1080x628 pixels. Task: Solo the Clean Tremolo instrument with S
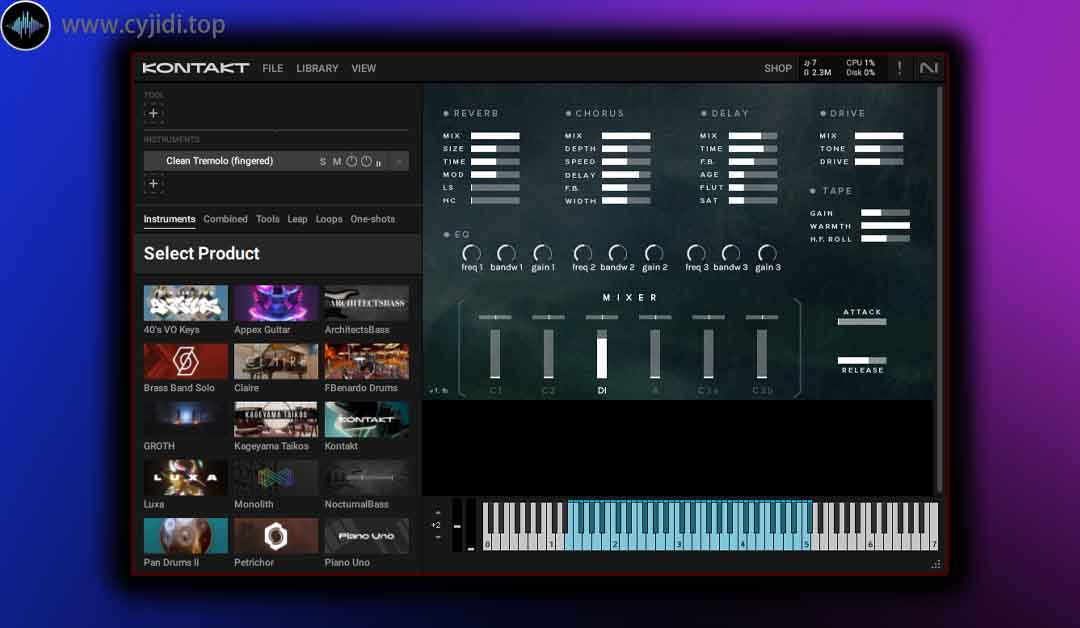tap(322, 161)
